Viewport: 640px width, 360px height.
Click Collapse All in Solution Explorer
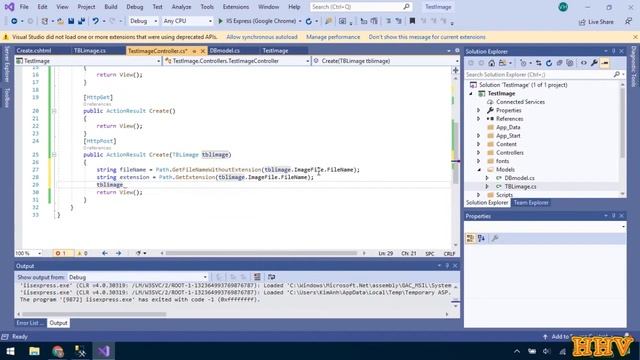[x=560, y=63]
